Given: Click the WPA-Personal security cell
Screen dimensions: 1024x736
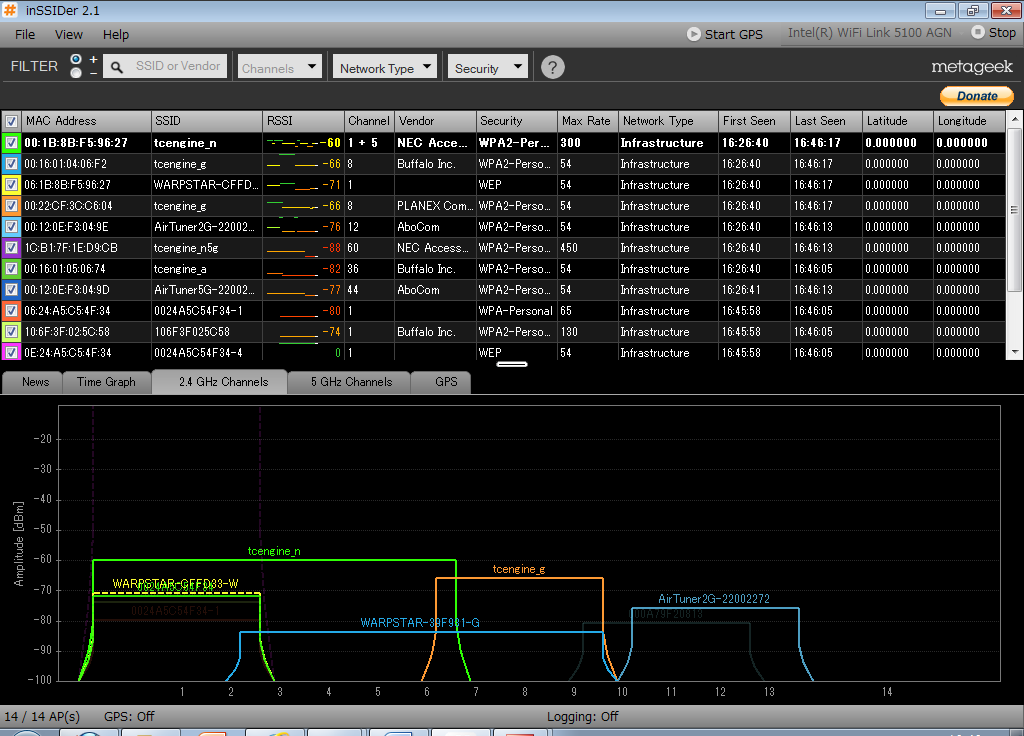Looking at the screenshot, I should (x=515, y=311).
